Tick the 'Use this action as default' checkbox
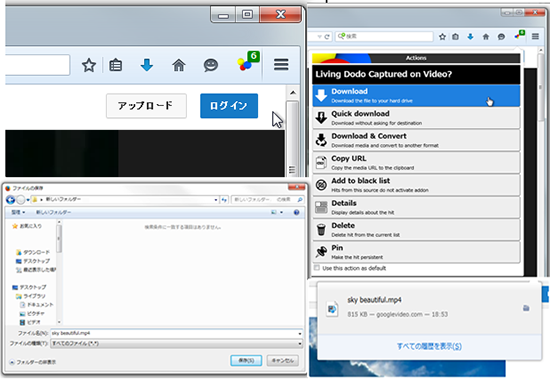Screen dimensions: 550x380 coord(317,268)
